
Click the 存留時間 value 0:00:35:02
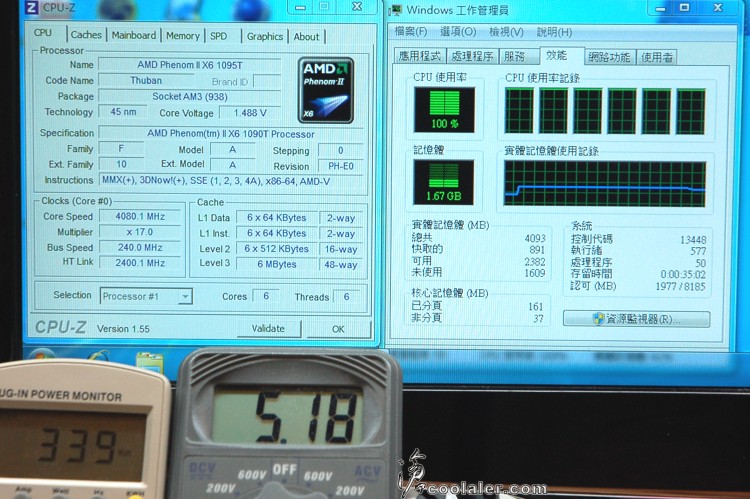tap(683, 275)
